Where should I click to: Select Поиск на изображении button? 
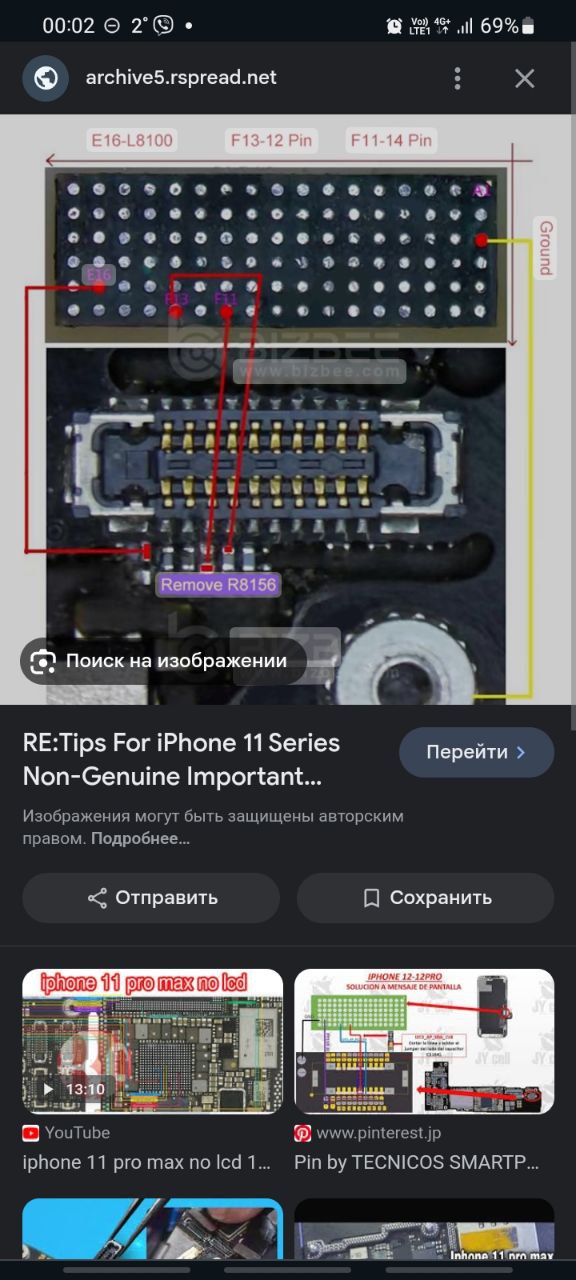tap(164, 661)
